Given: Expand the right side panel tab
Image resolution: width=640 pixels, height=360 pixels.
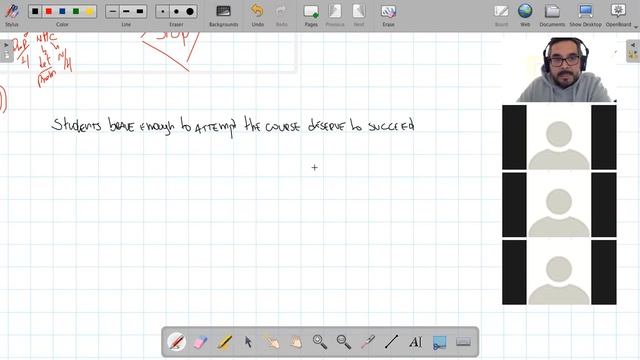Looking at the screenshot, I should coord(633,51).
